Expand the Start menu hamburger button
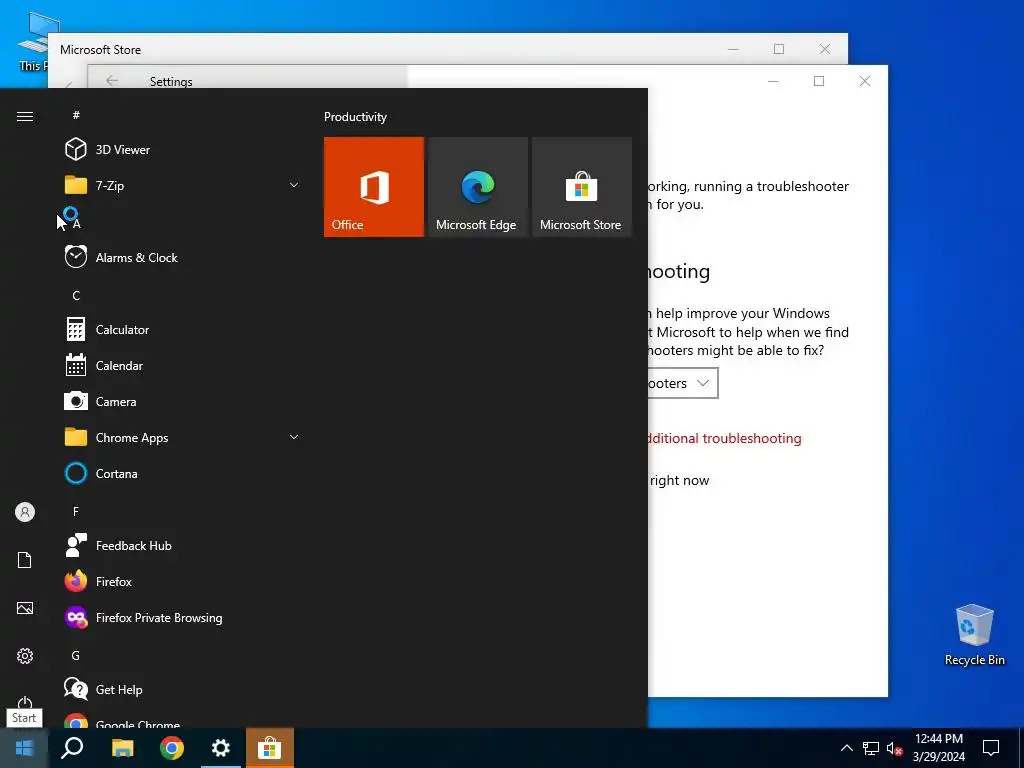 (25, 116)
